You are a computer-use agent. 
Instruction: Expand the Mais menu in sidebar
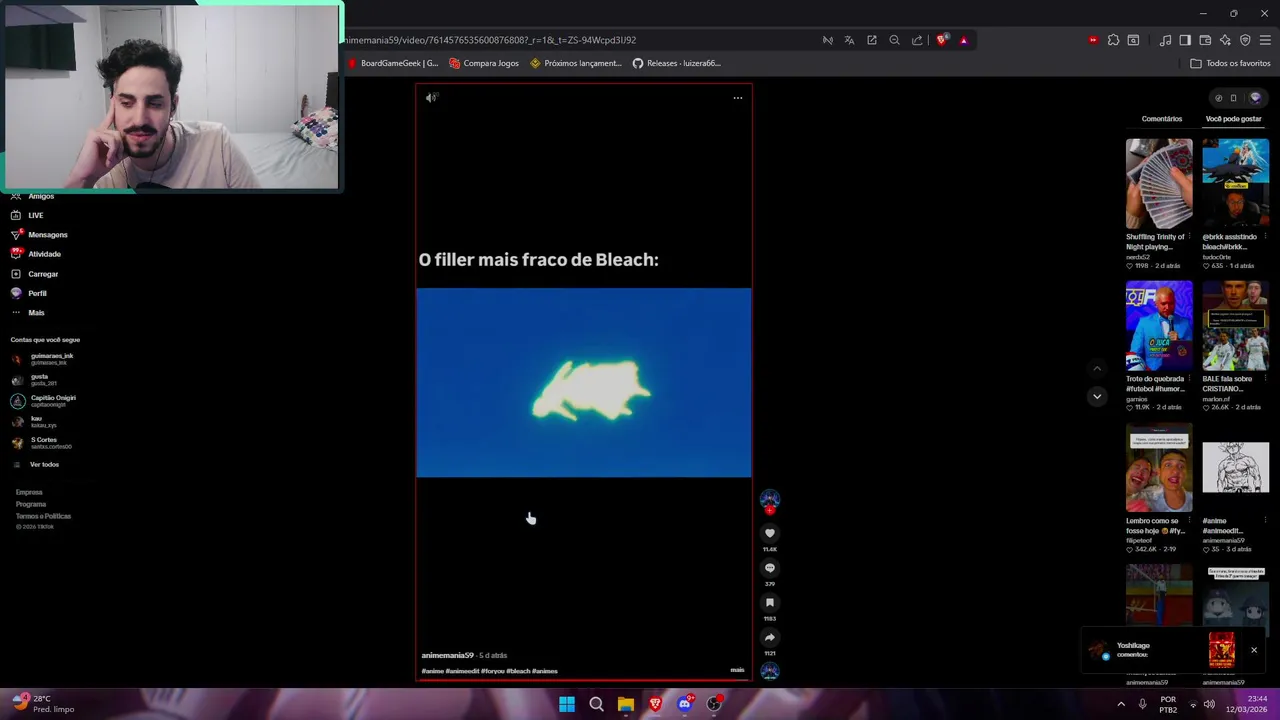pyautogui.click(x=28, y=313)
